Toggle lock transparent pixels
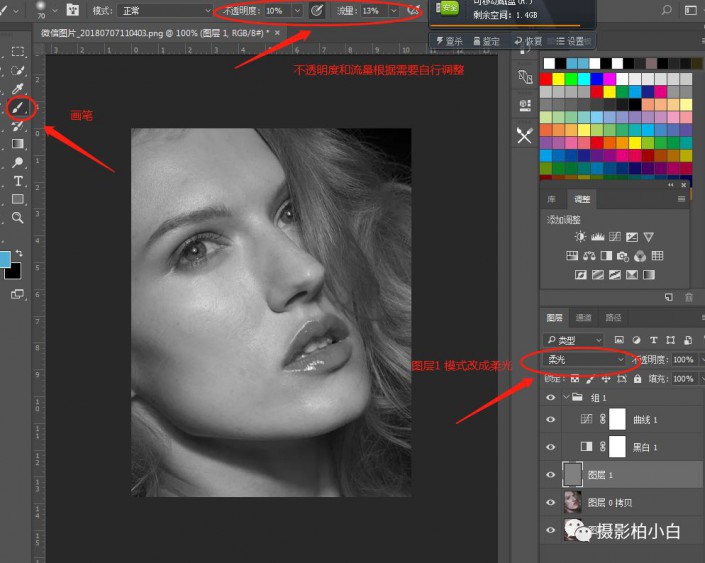Screen dimensions: 705x563 (x=575, y=379)
